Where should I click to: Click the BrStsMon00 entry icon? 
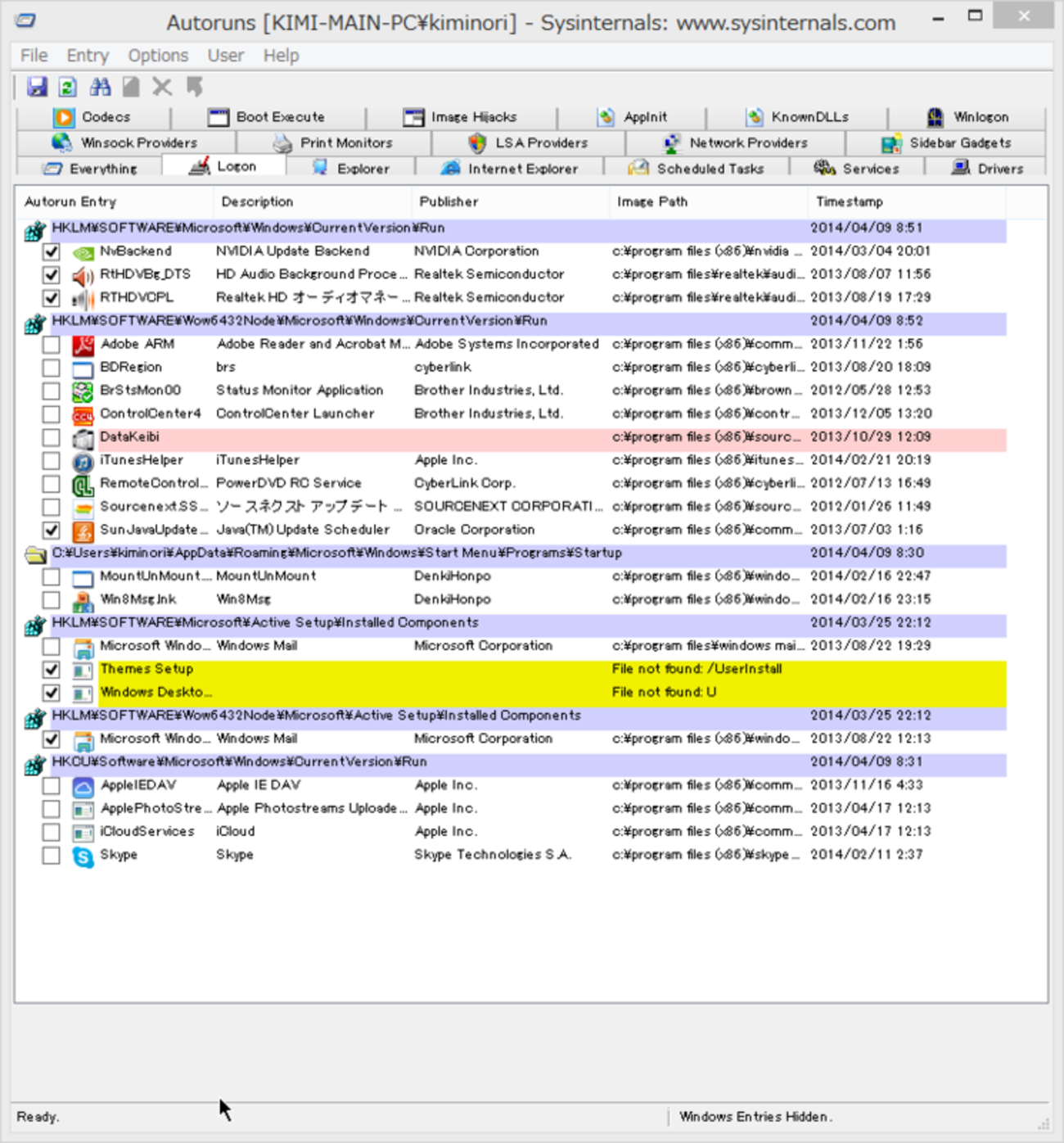pos(83,391)
